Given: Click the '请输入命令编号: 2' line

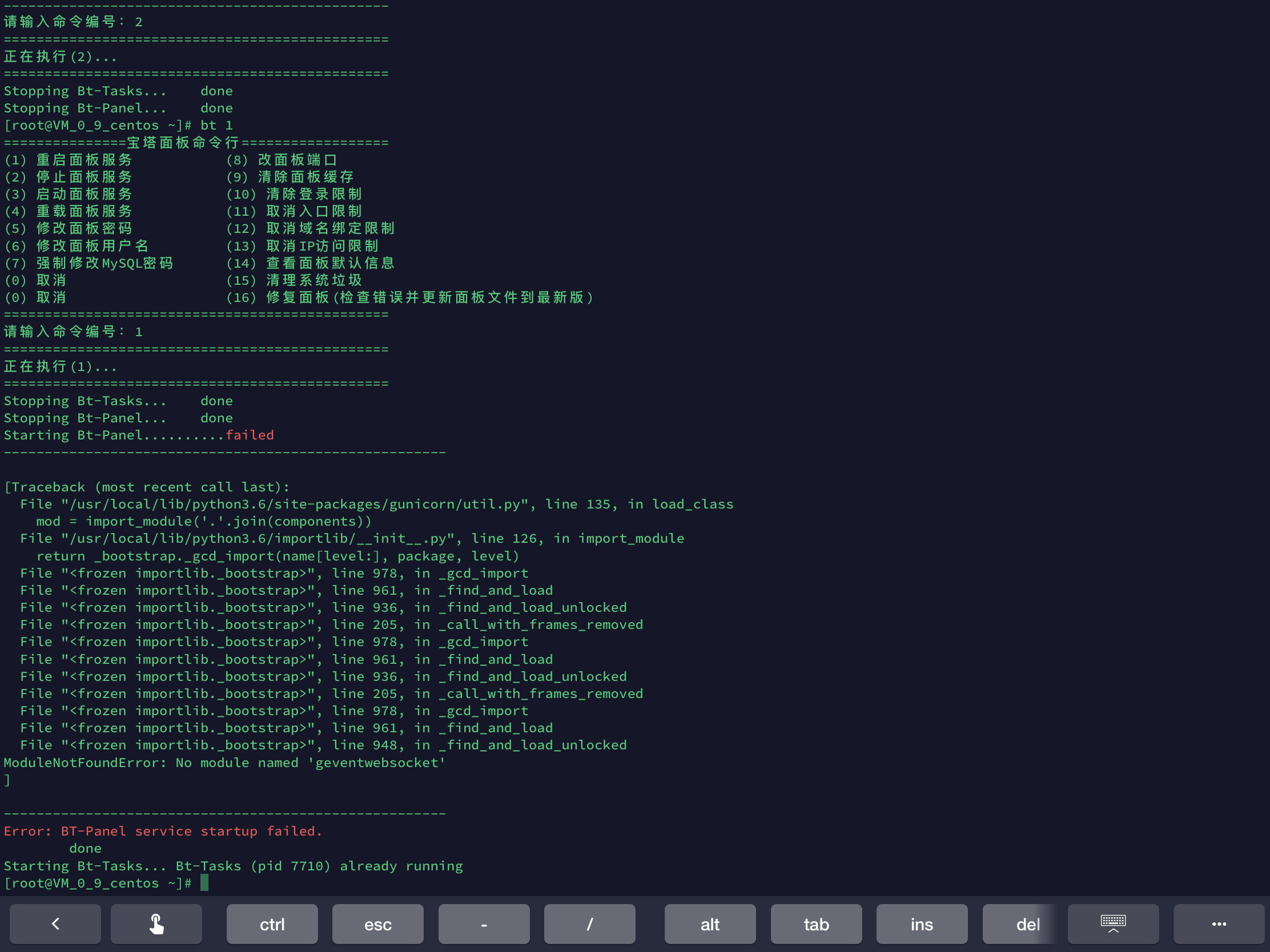Looking at the screenshot, I should coord(73,22).
